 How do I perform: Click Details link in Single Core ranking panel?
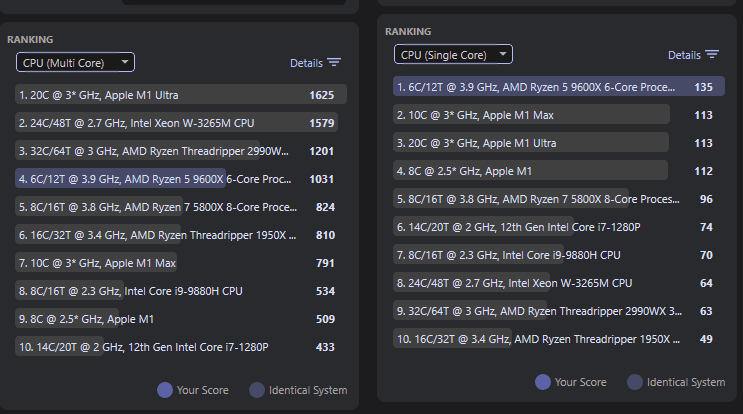[x=684, y=55]
